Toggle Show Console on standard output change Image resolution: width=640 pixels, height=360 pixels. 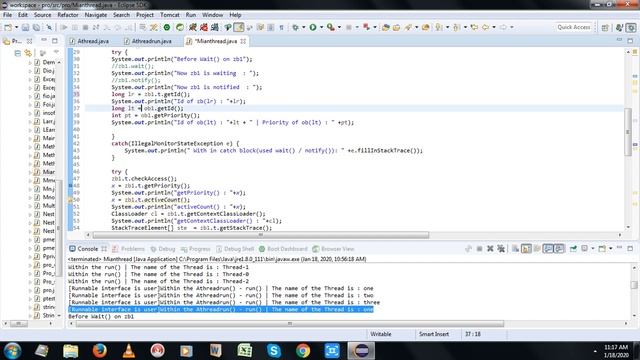(548, 249)
